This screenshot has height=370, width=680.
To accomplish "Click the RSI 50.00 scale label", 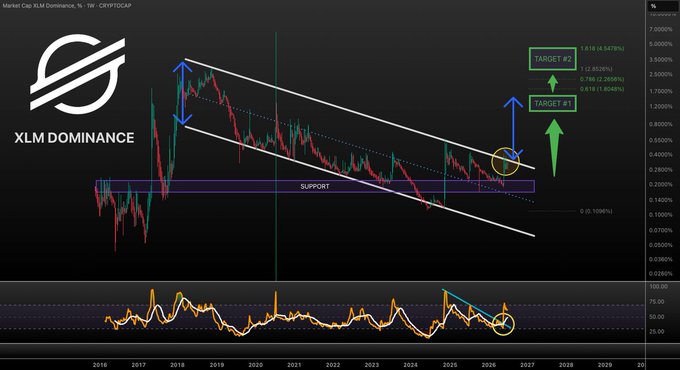I will 658,317.
